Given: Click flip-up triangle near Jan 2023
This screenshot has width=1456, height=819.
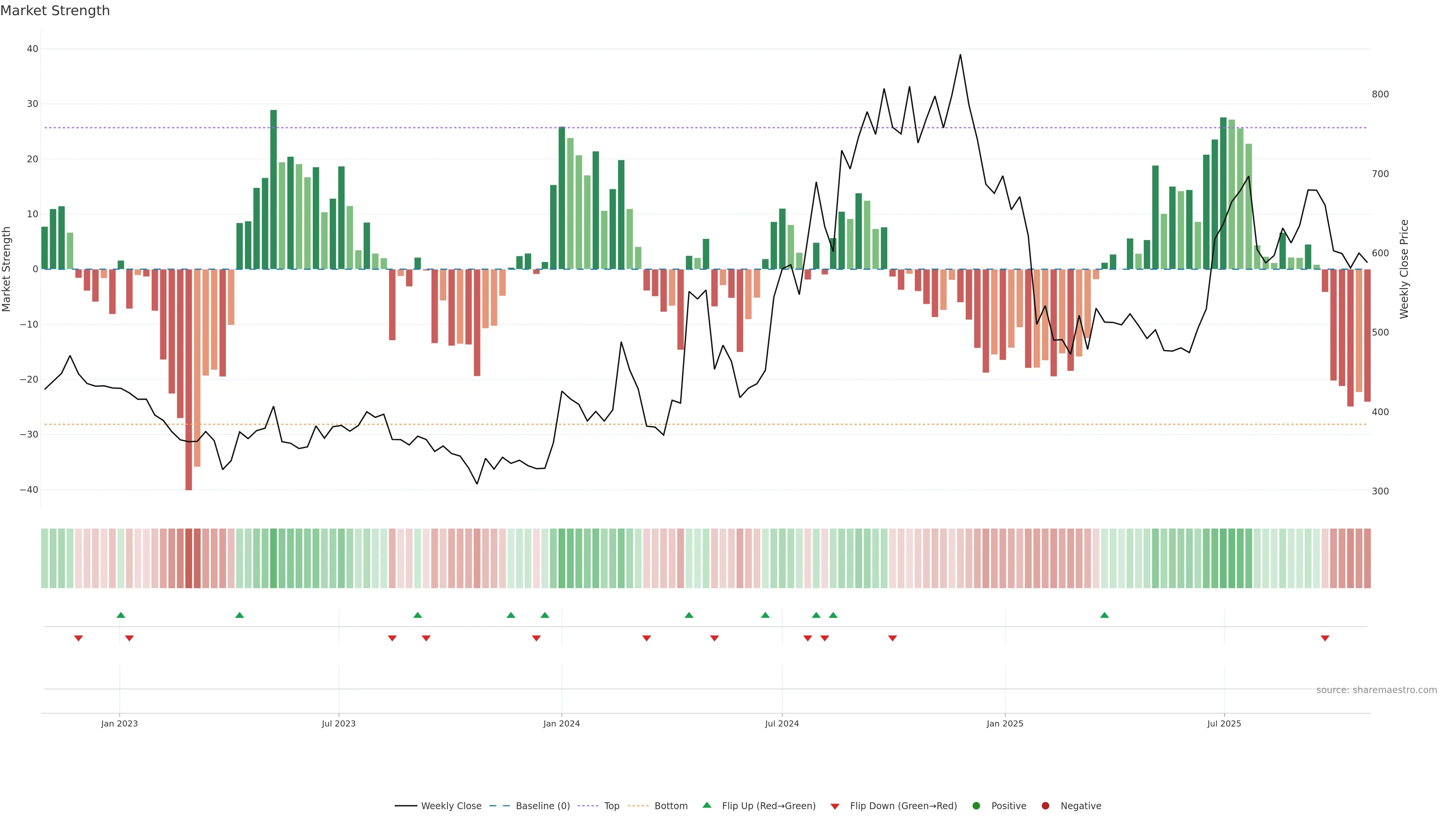Looking at the screenshot, I should tap(121, 615).
